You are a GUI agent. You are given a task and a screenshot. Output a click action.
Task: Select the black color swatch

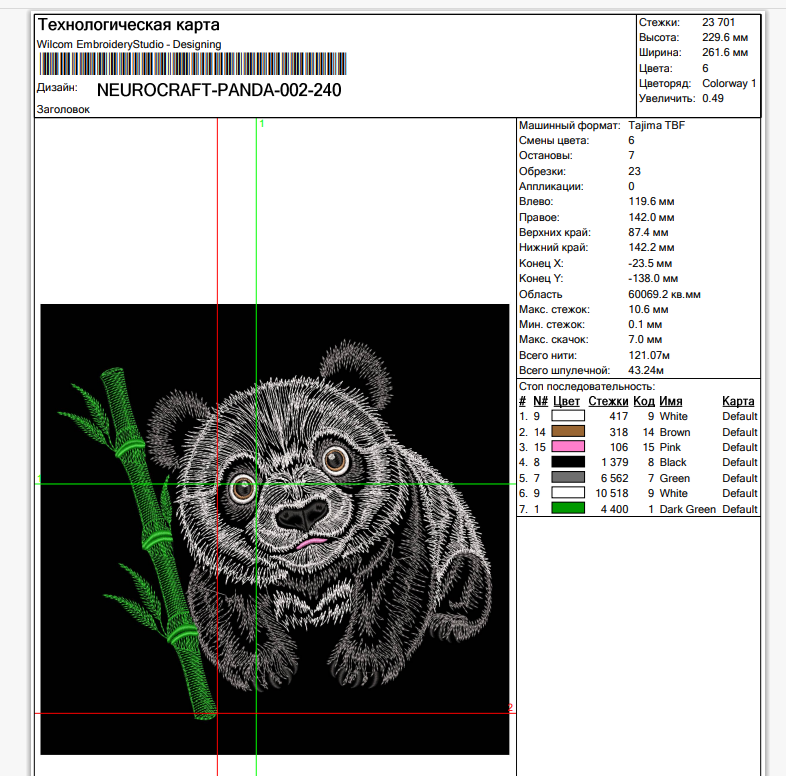[x=567, y=463]
